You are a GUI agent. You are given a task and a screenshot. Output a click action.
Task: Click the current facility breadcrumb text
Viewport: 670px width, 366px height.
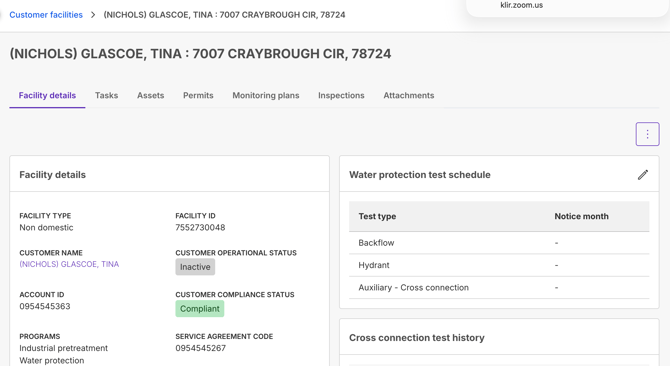(224, 15)
